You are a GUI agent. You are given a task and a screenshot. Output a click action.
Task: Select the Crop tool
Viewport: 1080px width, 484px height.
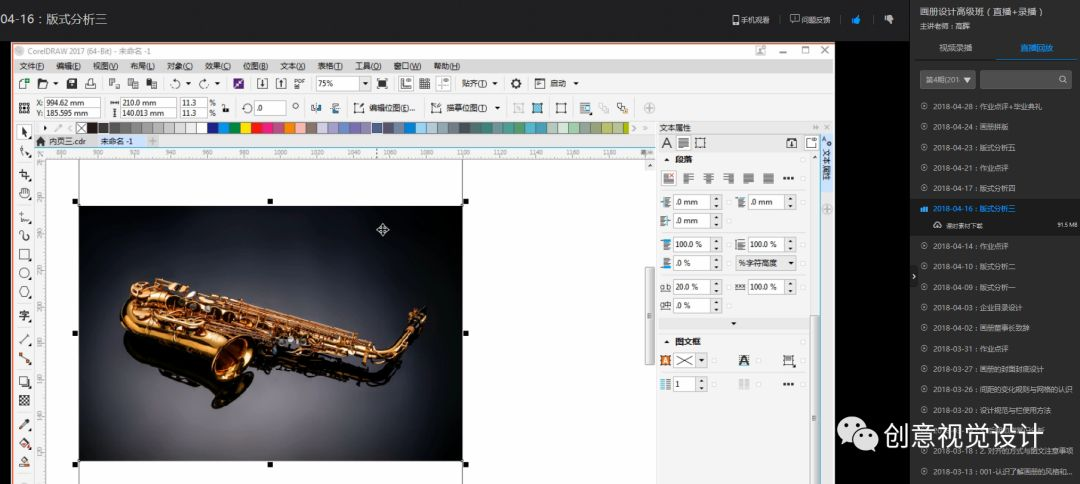pos(25,175)
